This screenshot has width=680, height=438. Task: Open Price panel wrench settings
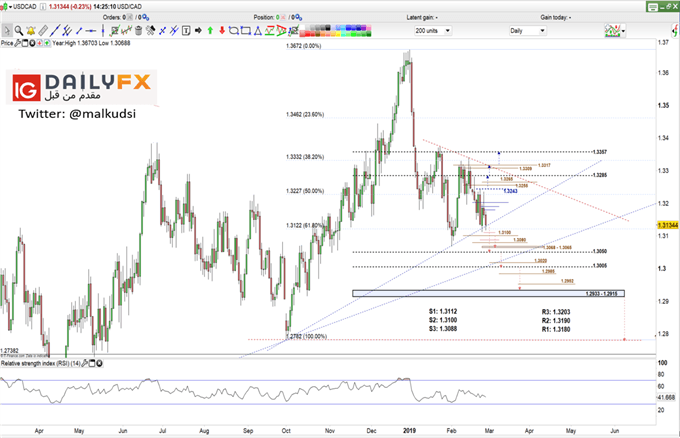coord(17,43)
